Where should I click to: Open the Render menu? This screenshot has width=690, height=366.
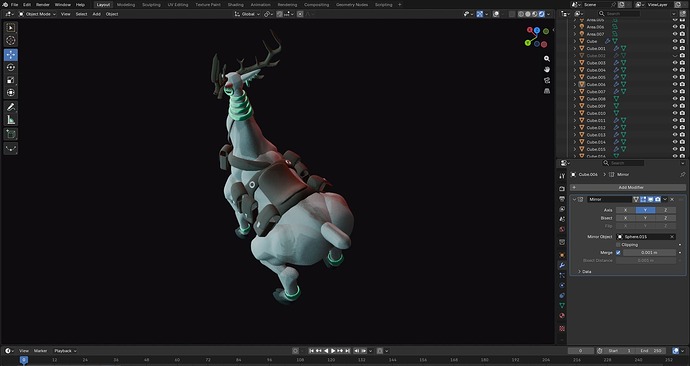pyautogui.click(x=43, y=4)
